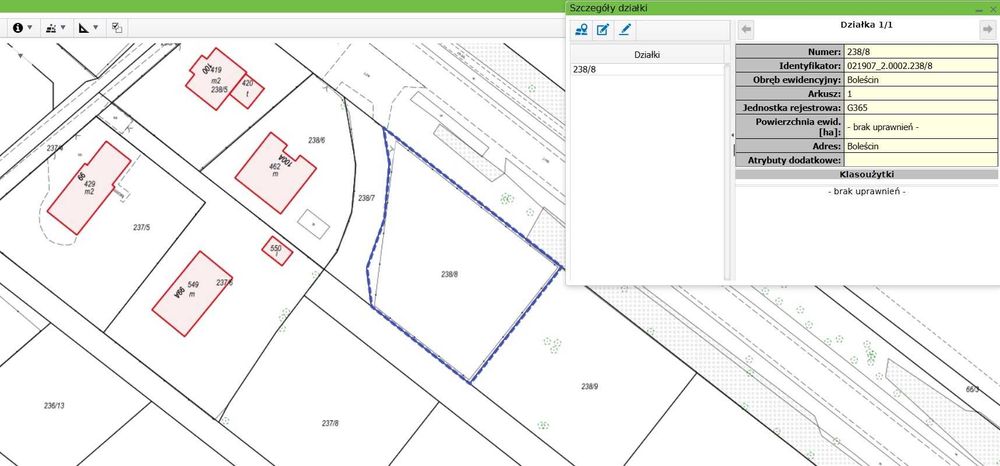1000x466 pixels.
Task: Click the Klasoużytki section header
Action: click(x=866, y=173)
